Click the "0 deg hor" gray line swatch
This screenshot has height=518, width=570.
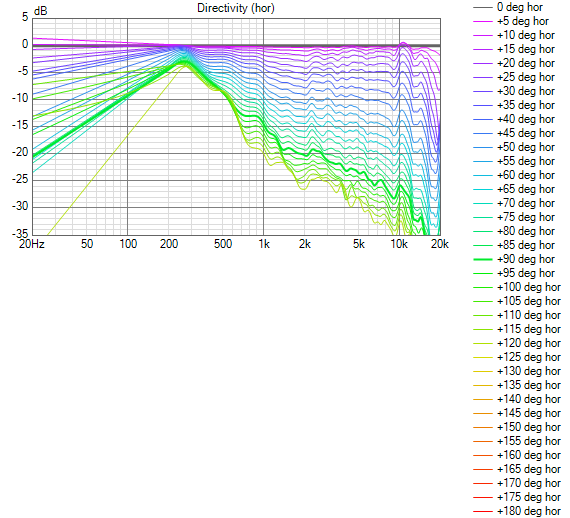(x=483, y=7)
